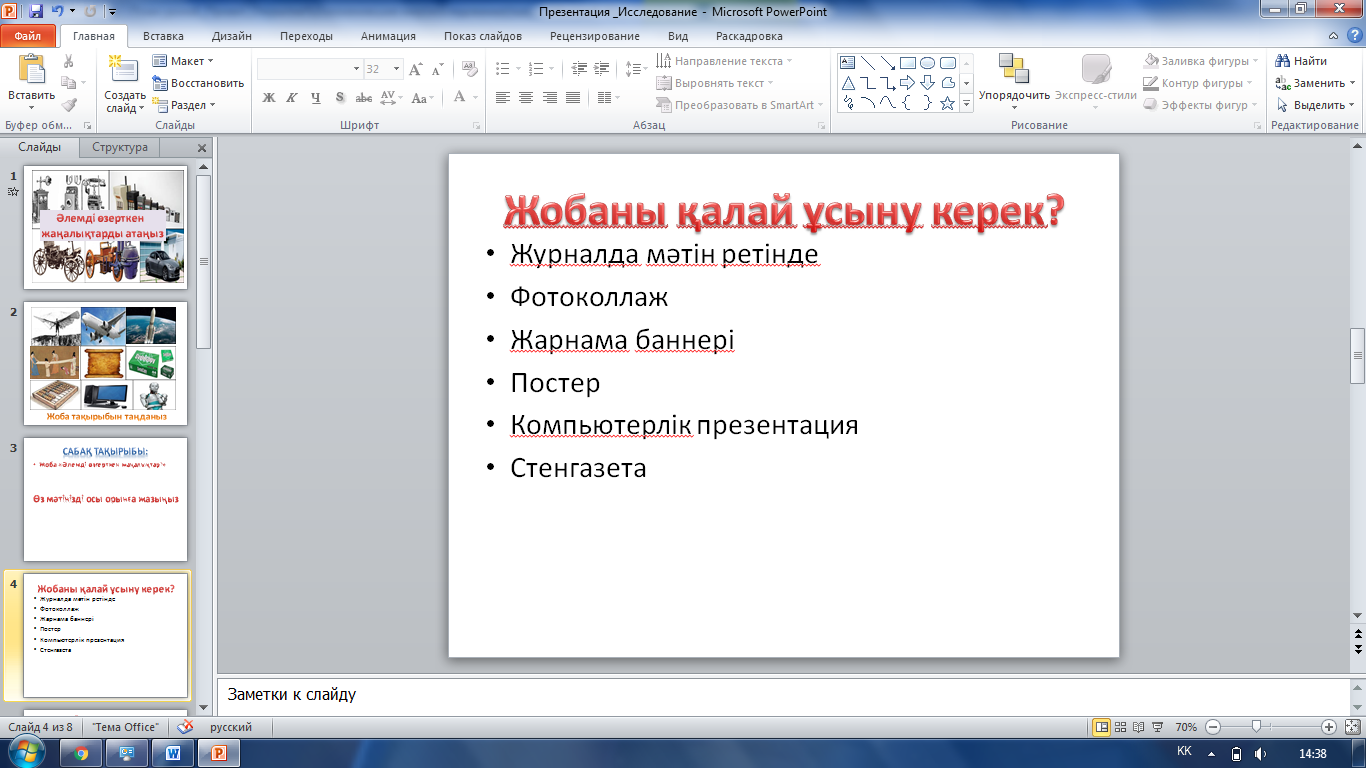Select slide 2 thumbnail

(105, 364)
